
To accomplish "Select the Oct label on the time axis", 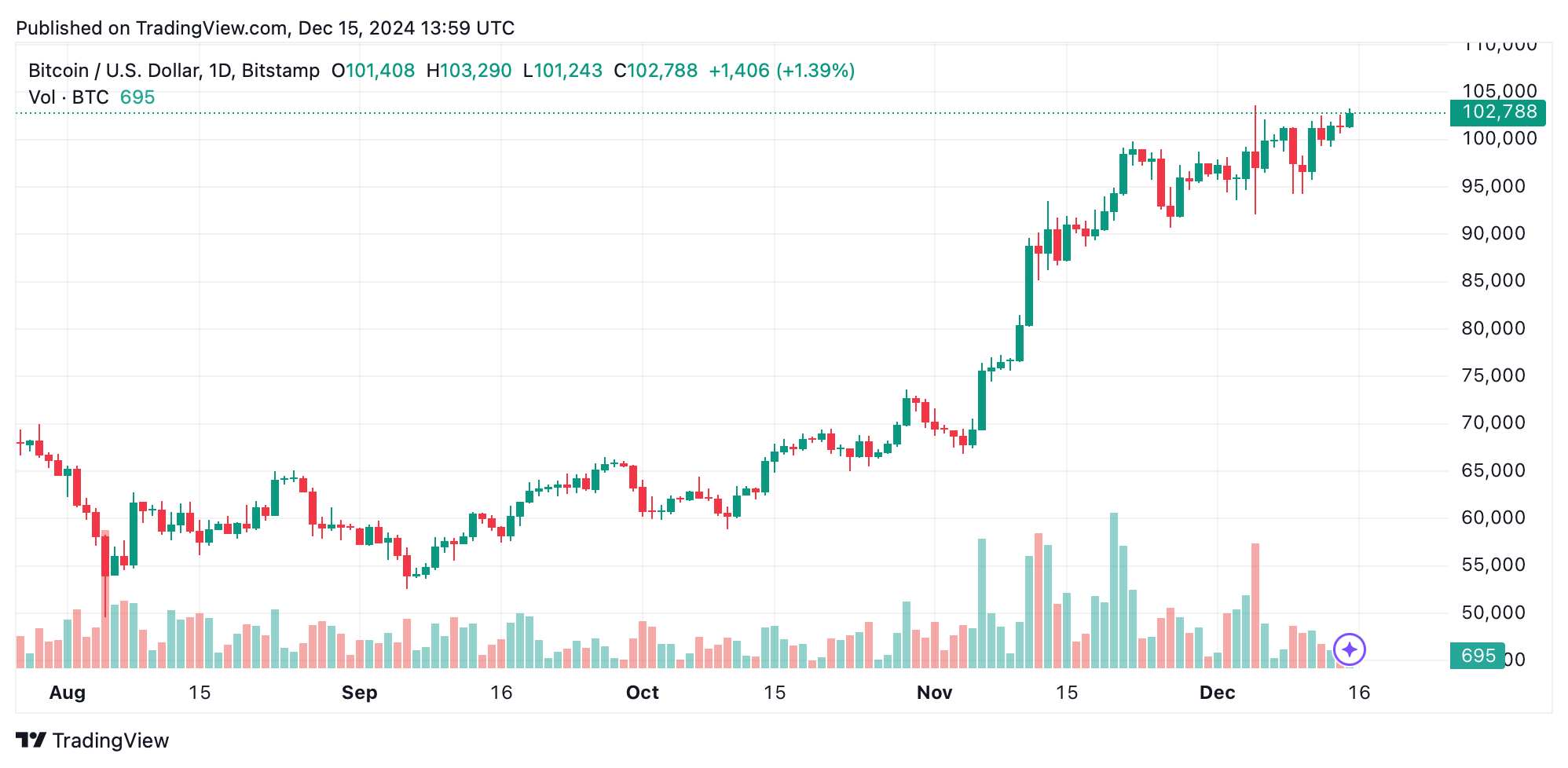I will [x=643, y=693].
